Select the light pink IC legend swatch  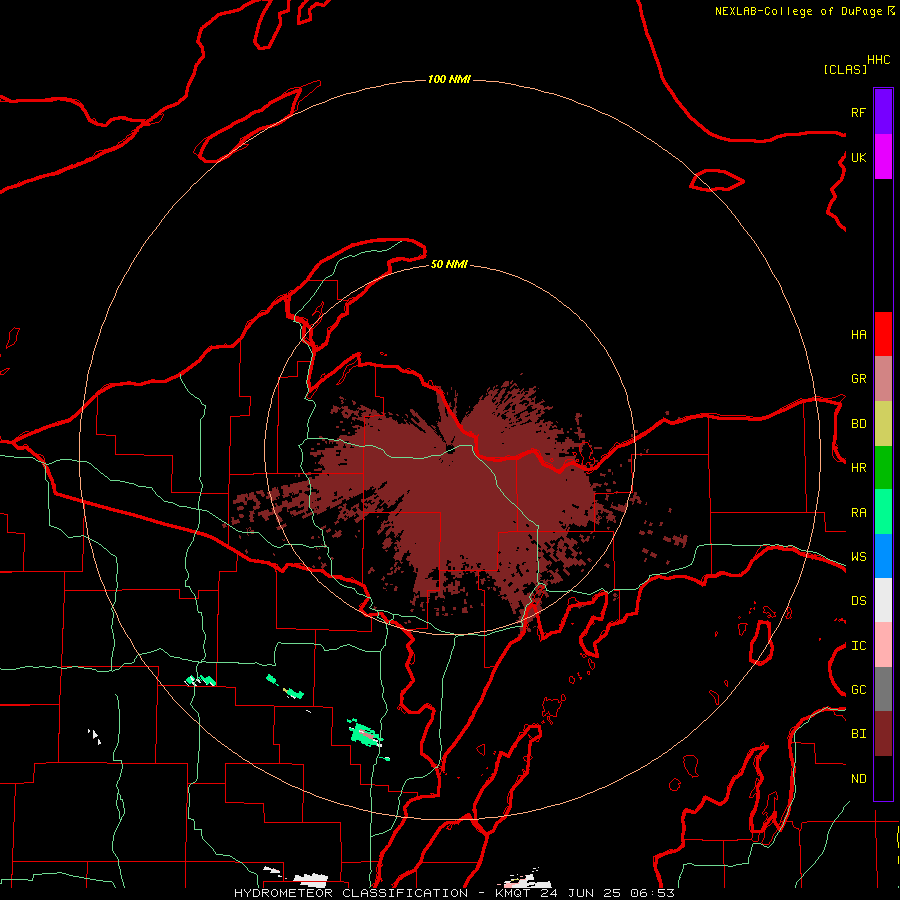[883, 645]
